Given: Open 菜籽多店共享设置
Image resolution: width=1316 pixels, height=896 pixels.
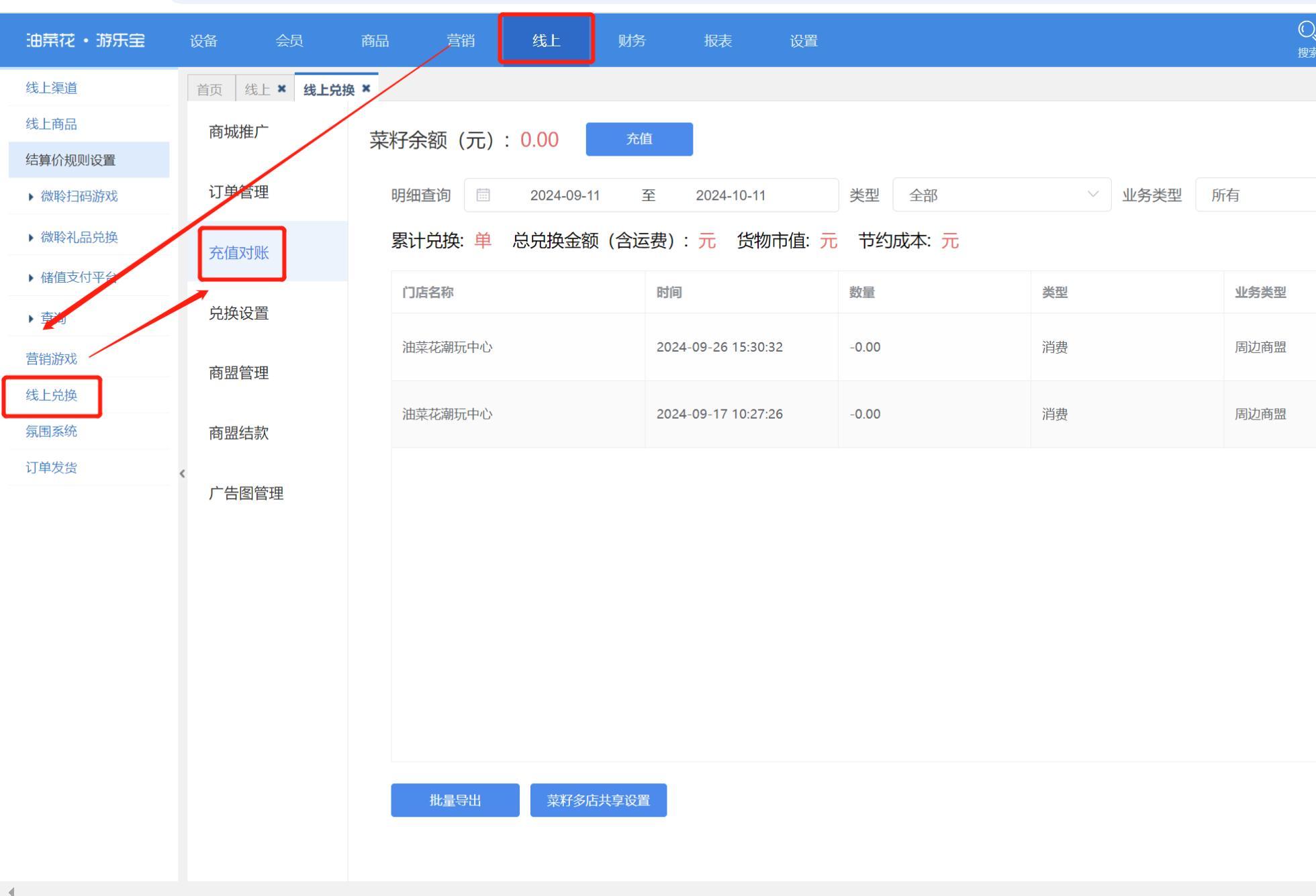Looking at the screenshot, I should click(x=598, y=800).
